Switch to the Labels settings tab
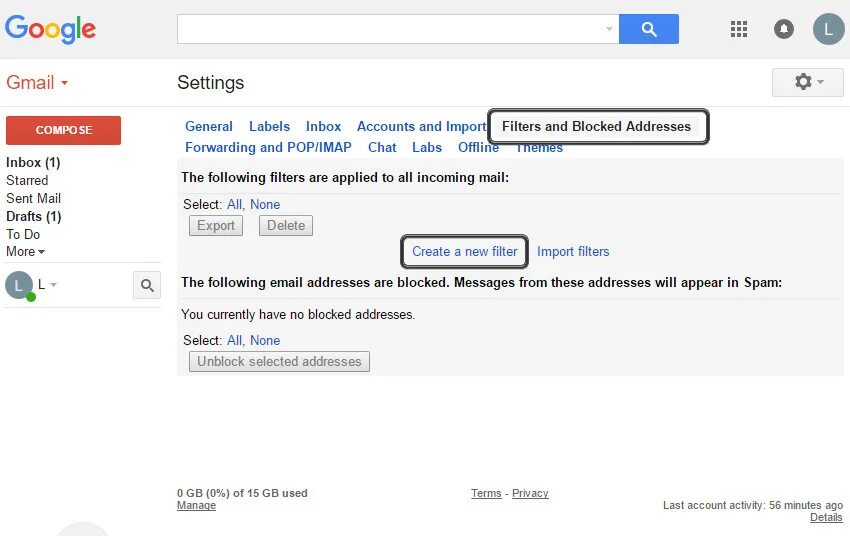850x536 pixels. click(x=269, y=126)
